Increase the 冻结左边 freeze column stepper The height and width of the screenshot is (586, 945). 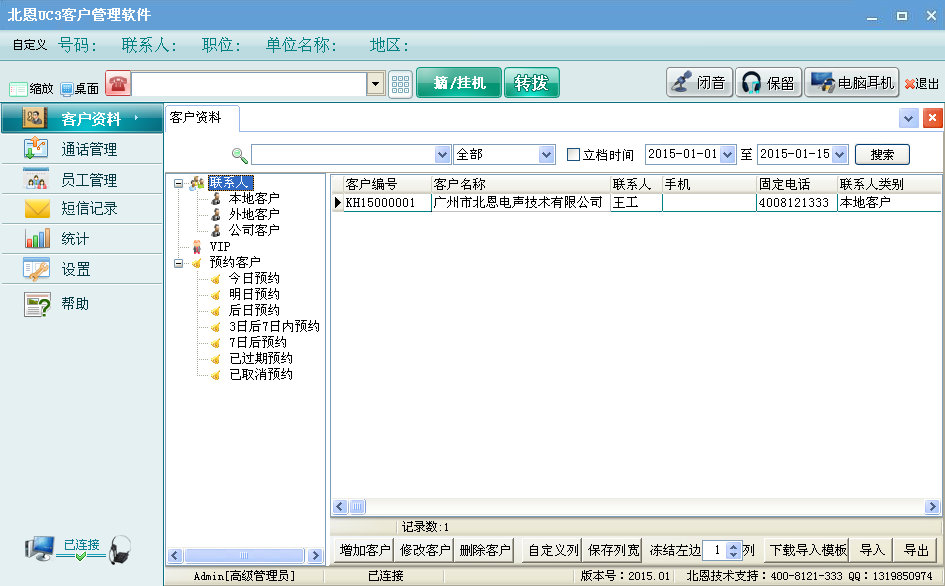point(732,545)
